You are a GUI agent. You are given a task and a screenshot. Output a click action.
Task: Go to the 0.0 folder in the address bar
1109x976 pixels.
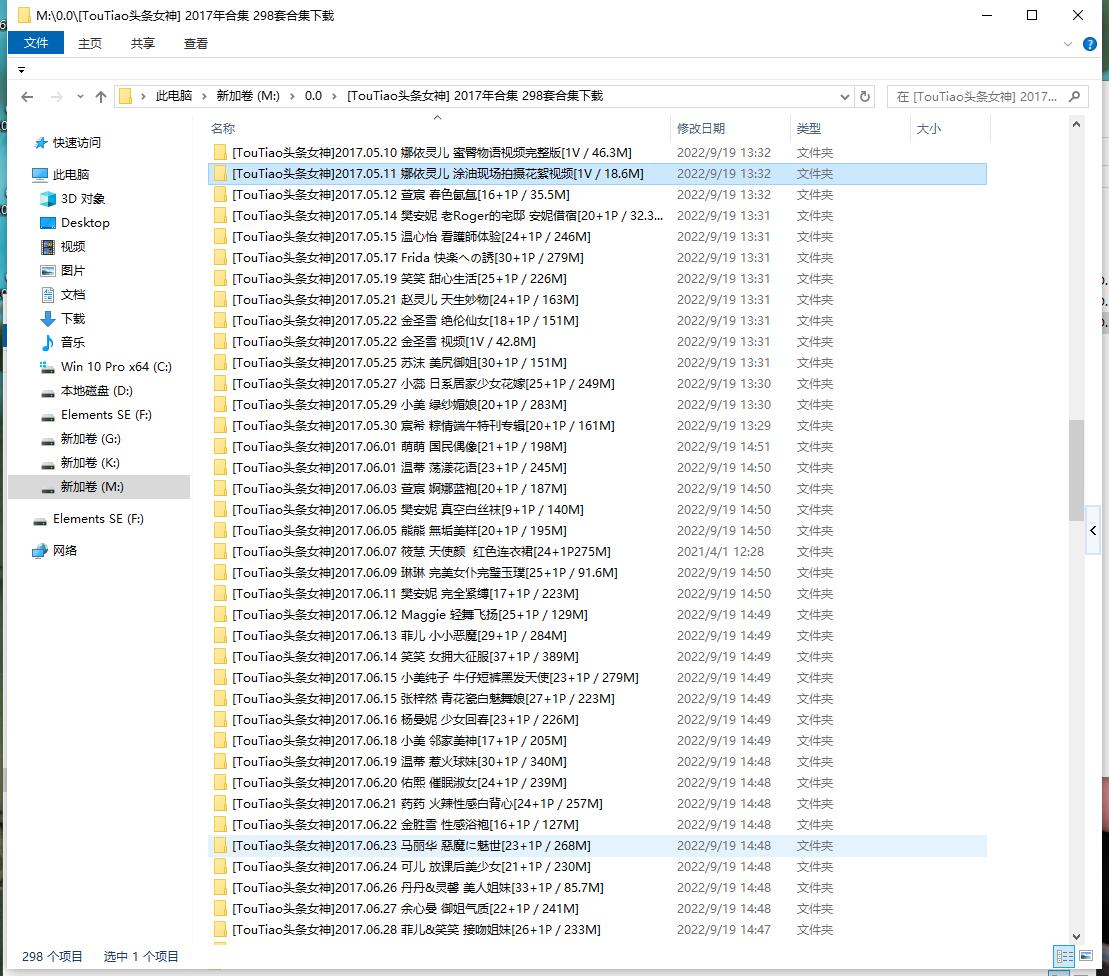click(313, 96)
